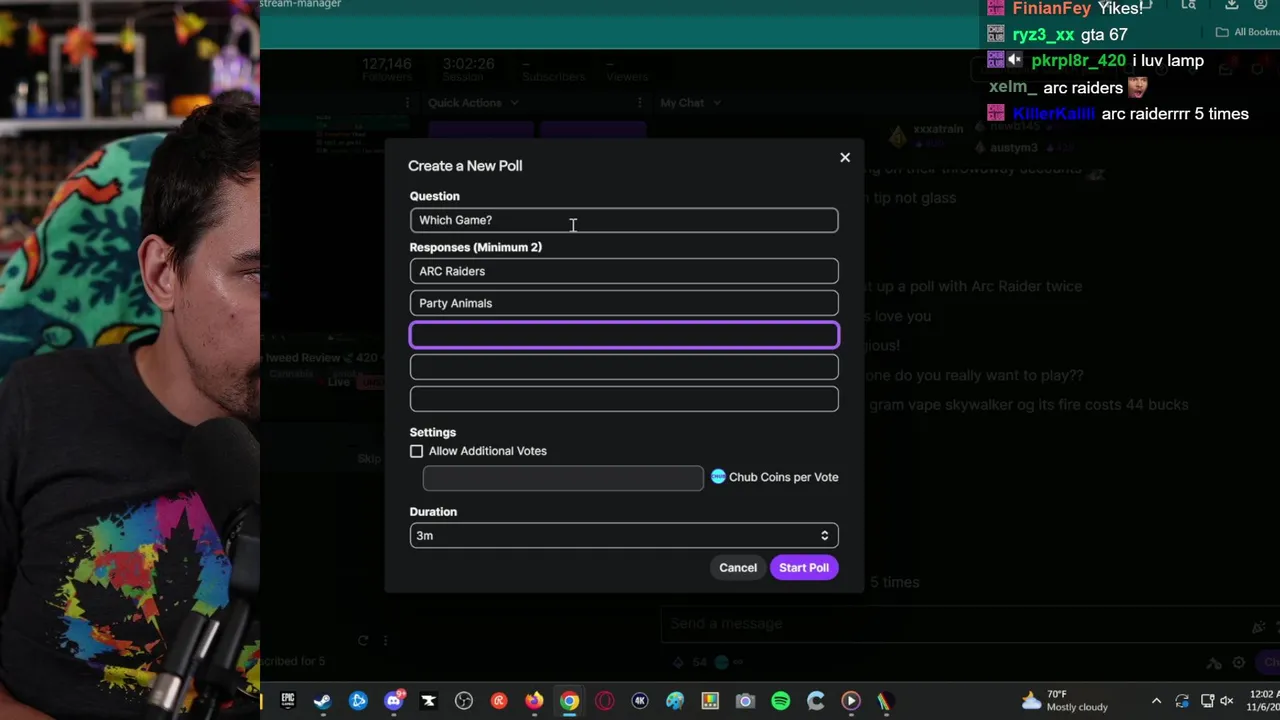Edit the ARC Raiders response field
This screenshot has height=720, width=1280.
pyautogui.click(x=624, y=271)
